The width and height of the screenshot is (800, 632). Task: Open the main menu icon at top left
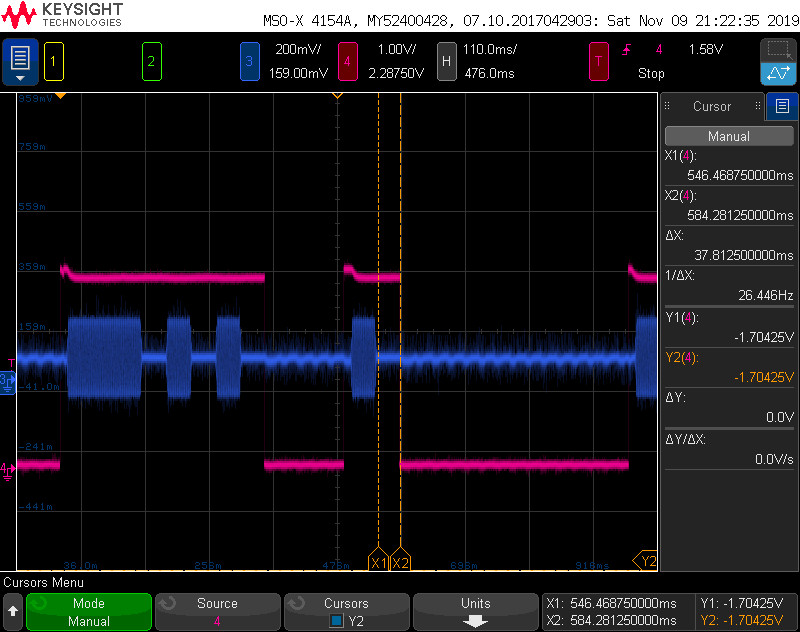[x=20, y=62]
